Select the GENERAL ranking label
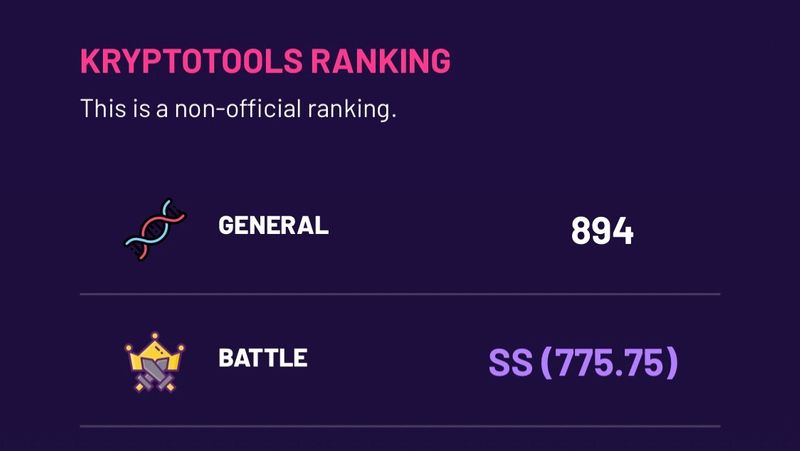This screenshot has width=800, height=451. click(x=273, y=225)
